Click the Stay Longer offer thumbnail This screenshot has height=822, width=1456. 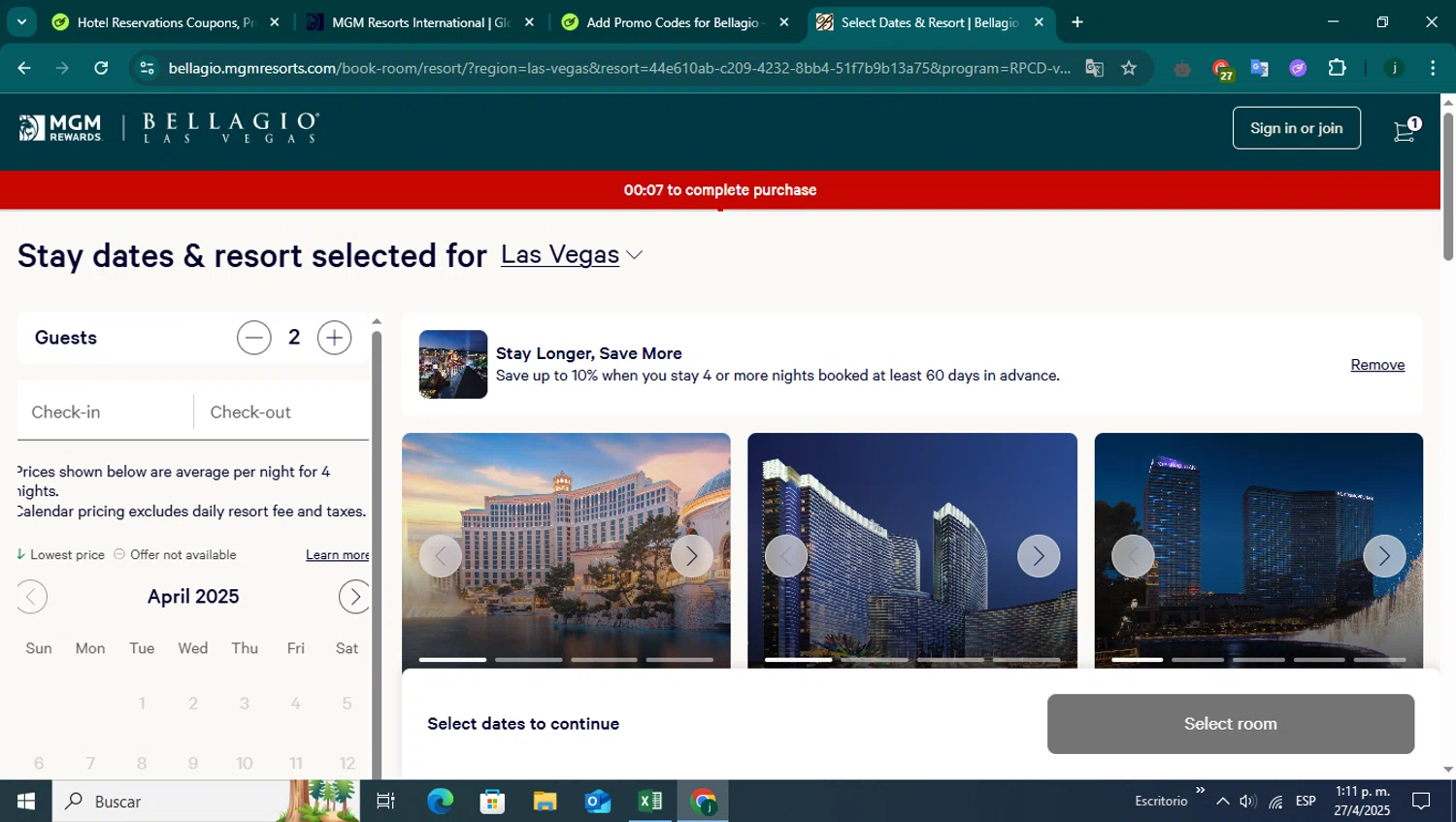(453, 365)
